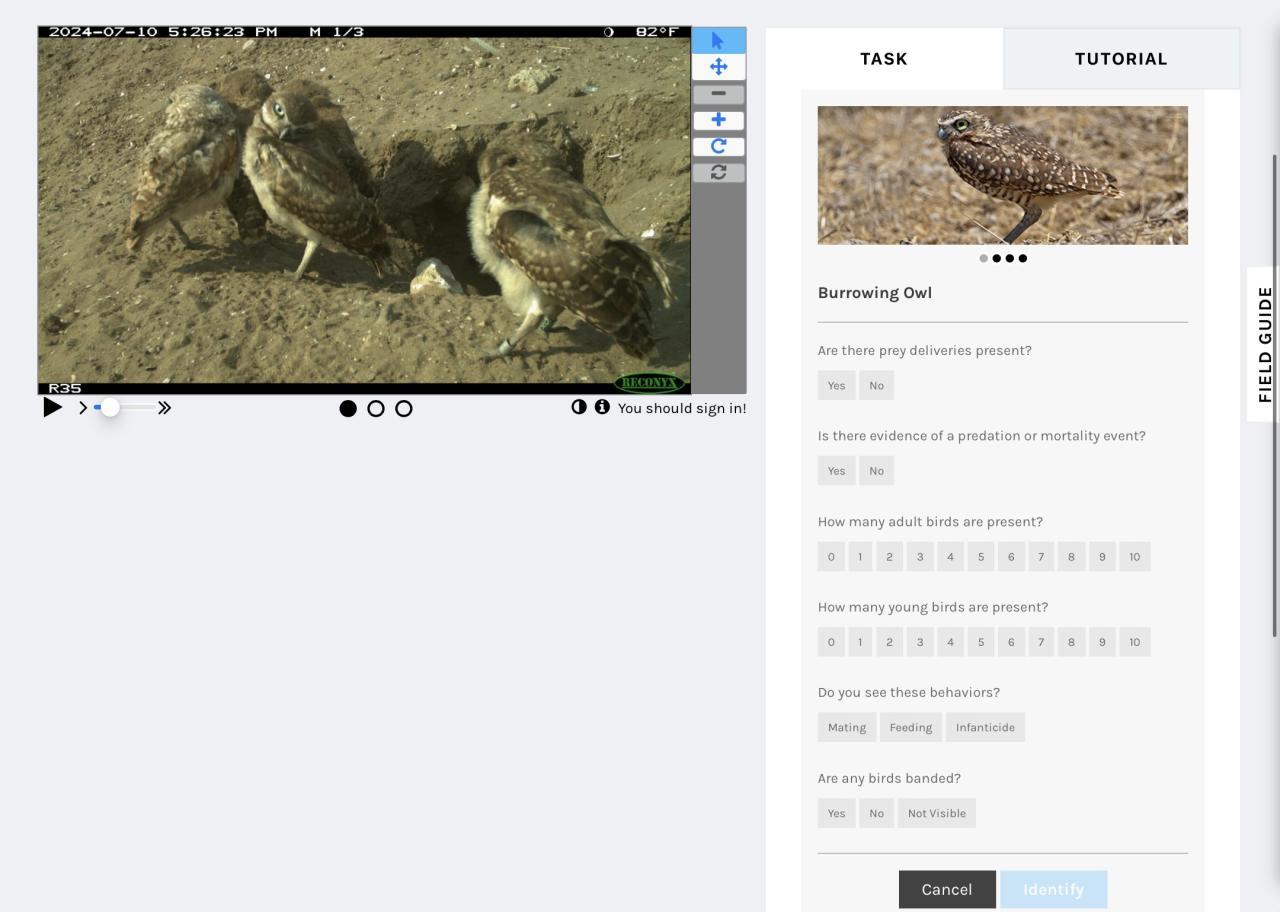Viewport: 1280px width, 912px height.
Task: Choose 2 young birds present
Action: pyautogui.click(x=889, y=642)
